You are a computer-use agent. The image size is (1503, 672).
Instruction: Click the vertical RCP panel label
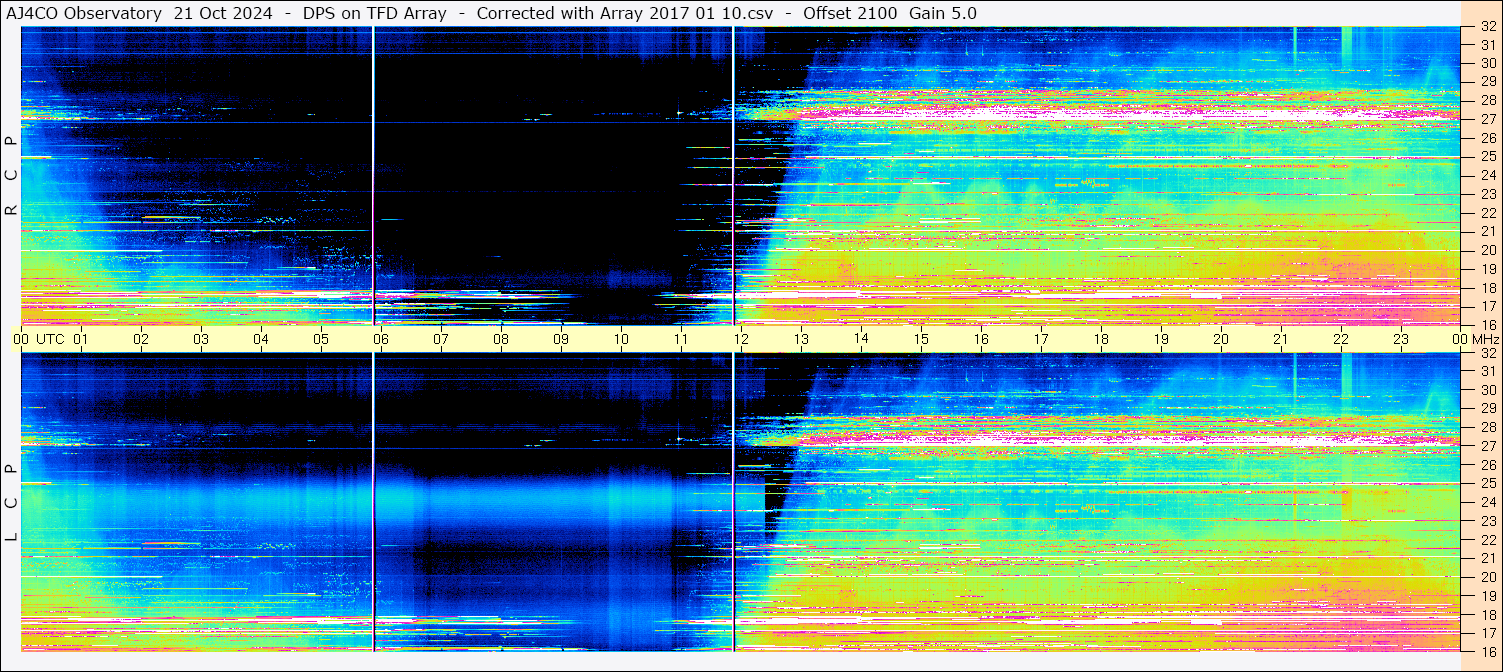pyautogui.click(x=11, y=176)
